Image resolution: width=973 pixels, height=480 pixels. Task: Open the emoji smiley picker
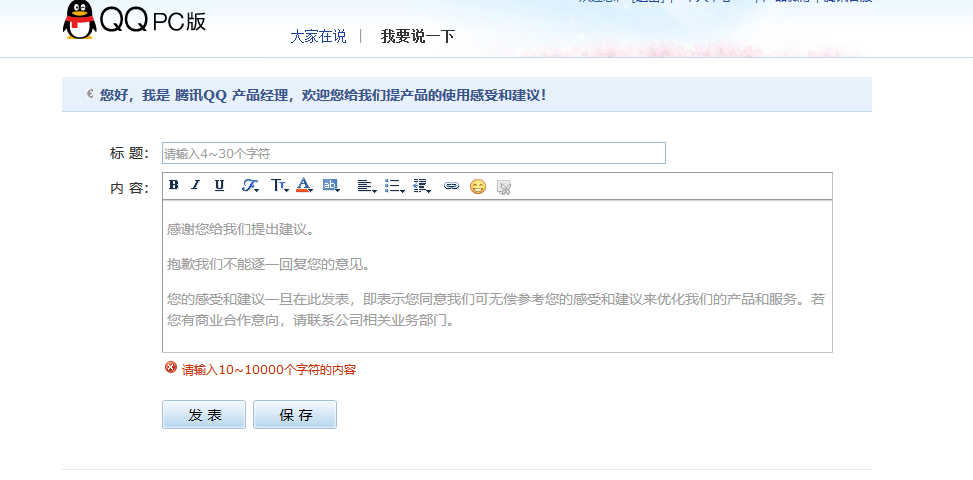coord(478,186)
